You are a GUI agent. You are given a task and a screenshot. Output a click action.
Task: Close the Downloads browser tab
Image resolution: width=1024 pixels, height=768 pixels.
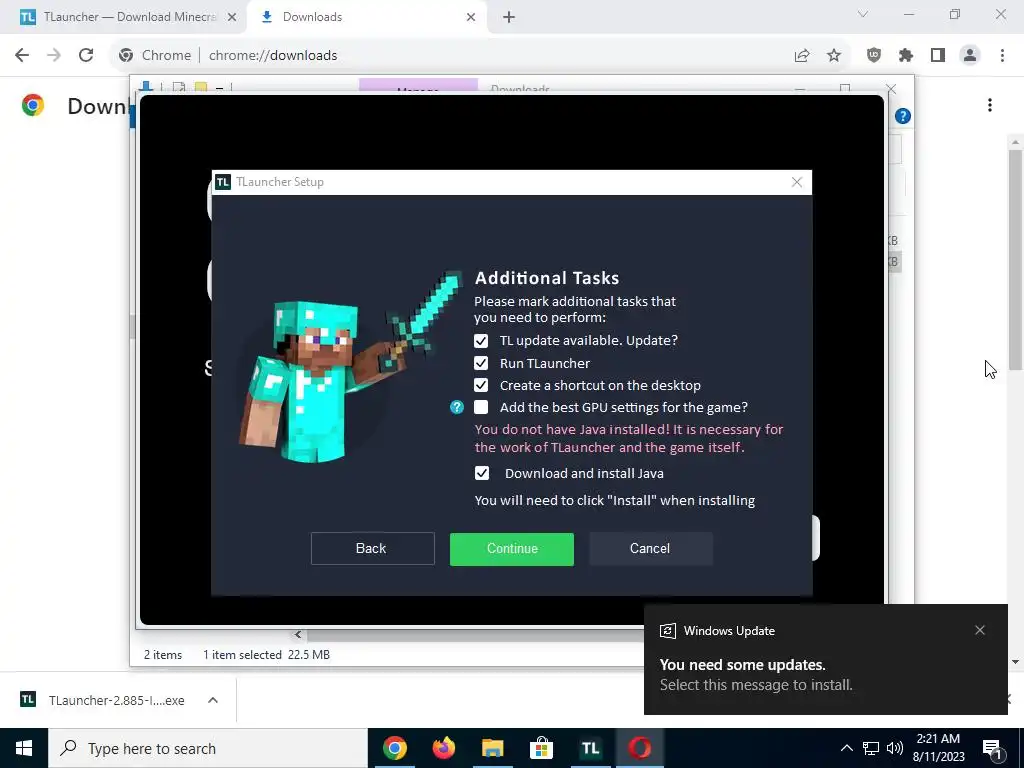tap(471, 17)
